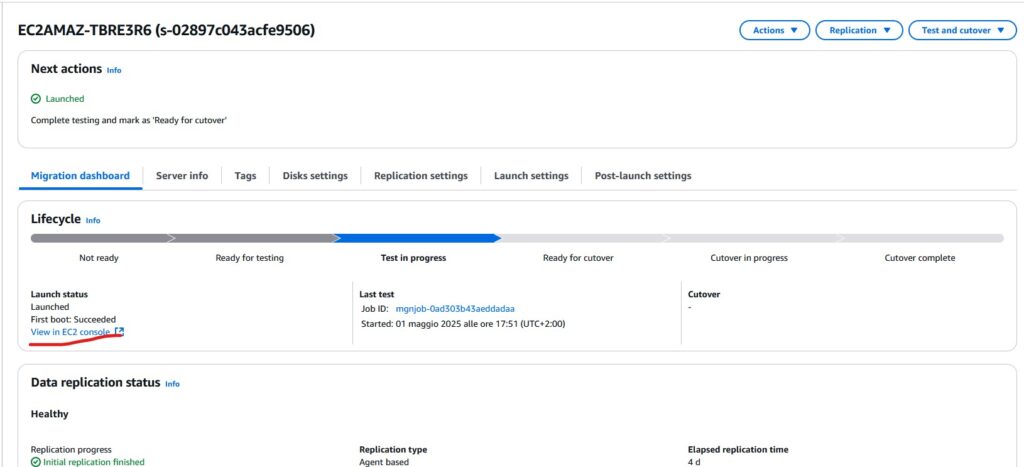Click the Cutover in progress stage label
The height and width of the screenshot is (467, 1024).
tap(749, 258)
